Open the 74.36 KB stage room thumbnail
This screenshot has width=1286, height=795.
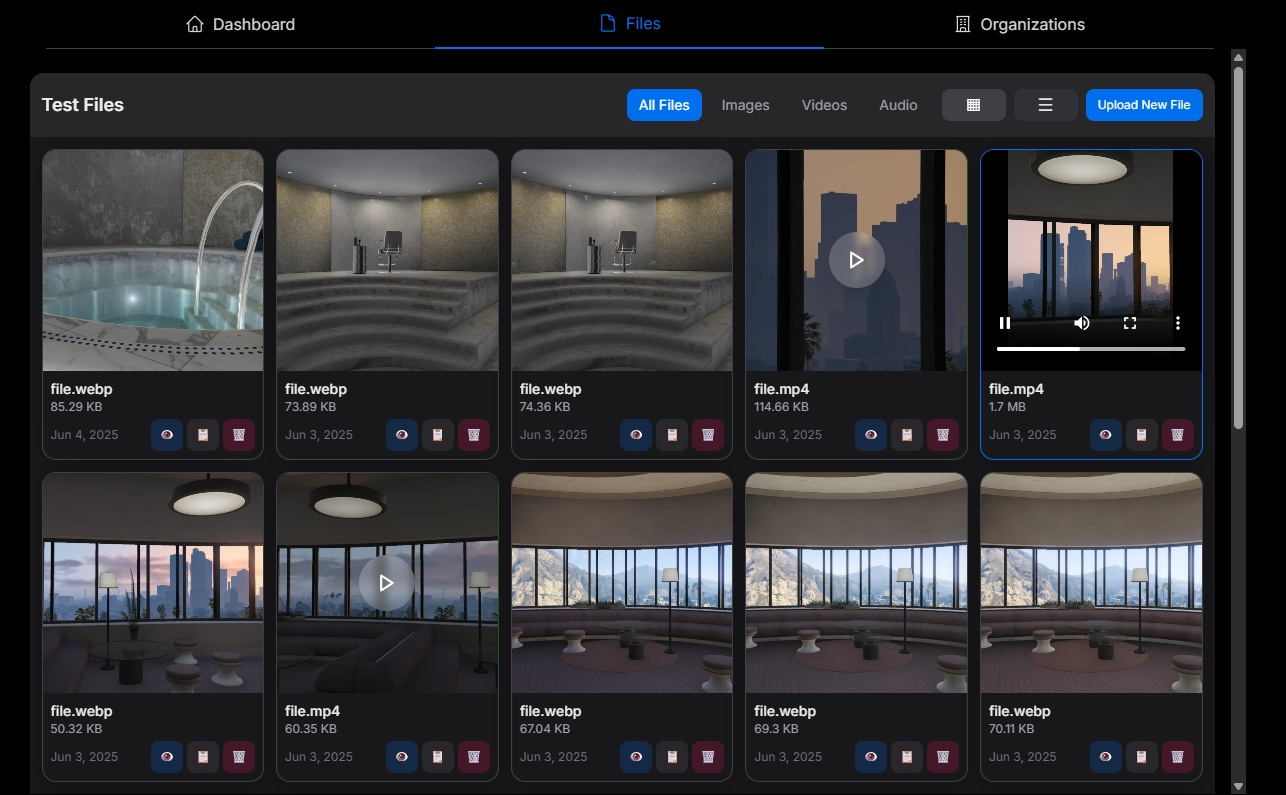622,260
